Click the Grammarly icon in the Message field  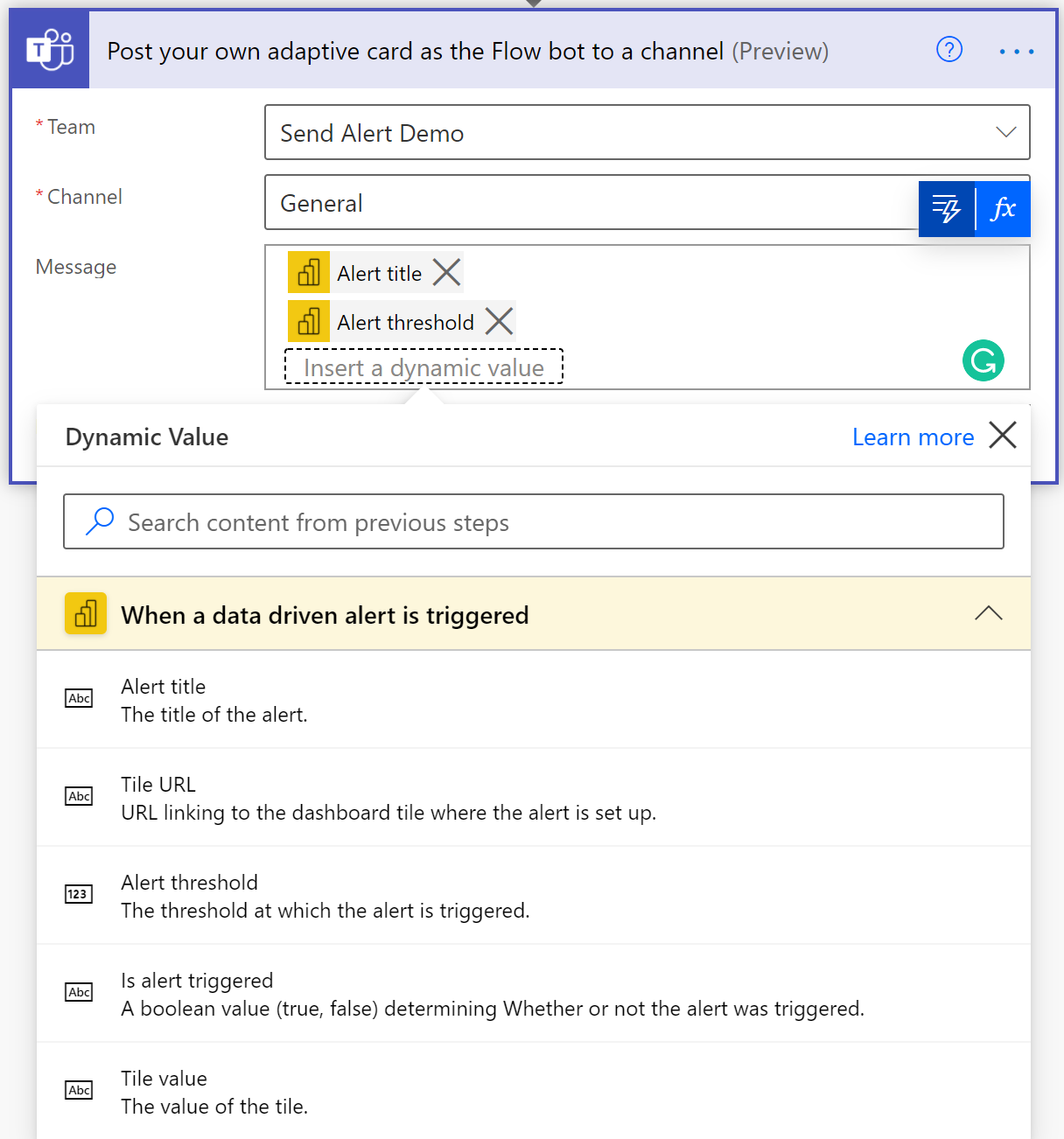click(983, 360)
